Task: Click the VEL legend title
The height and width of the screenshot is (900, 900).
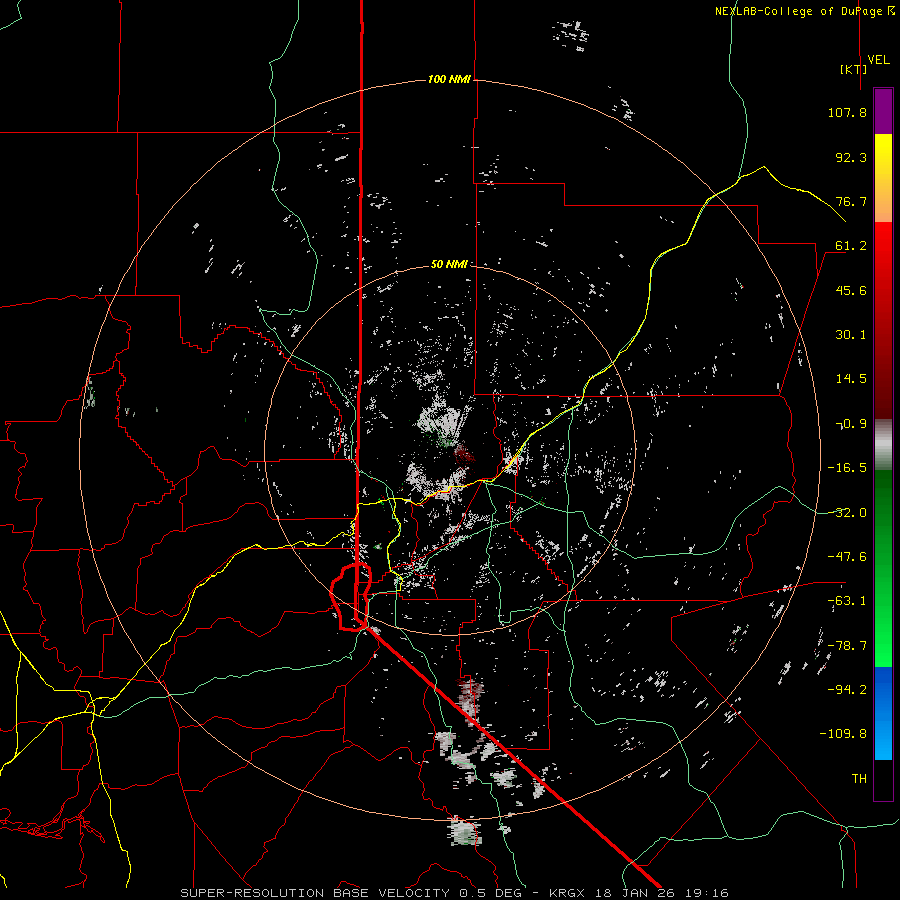Action: (x=878, y=60)
